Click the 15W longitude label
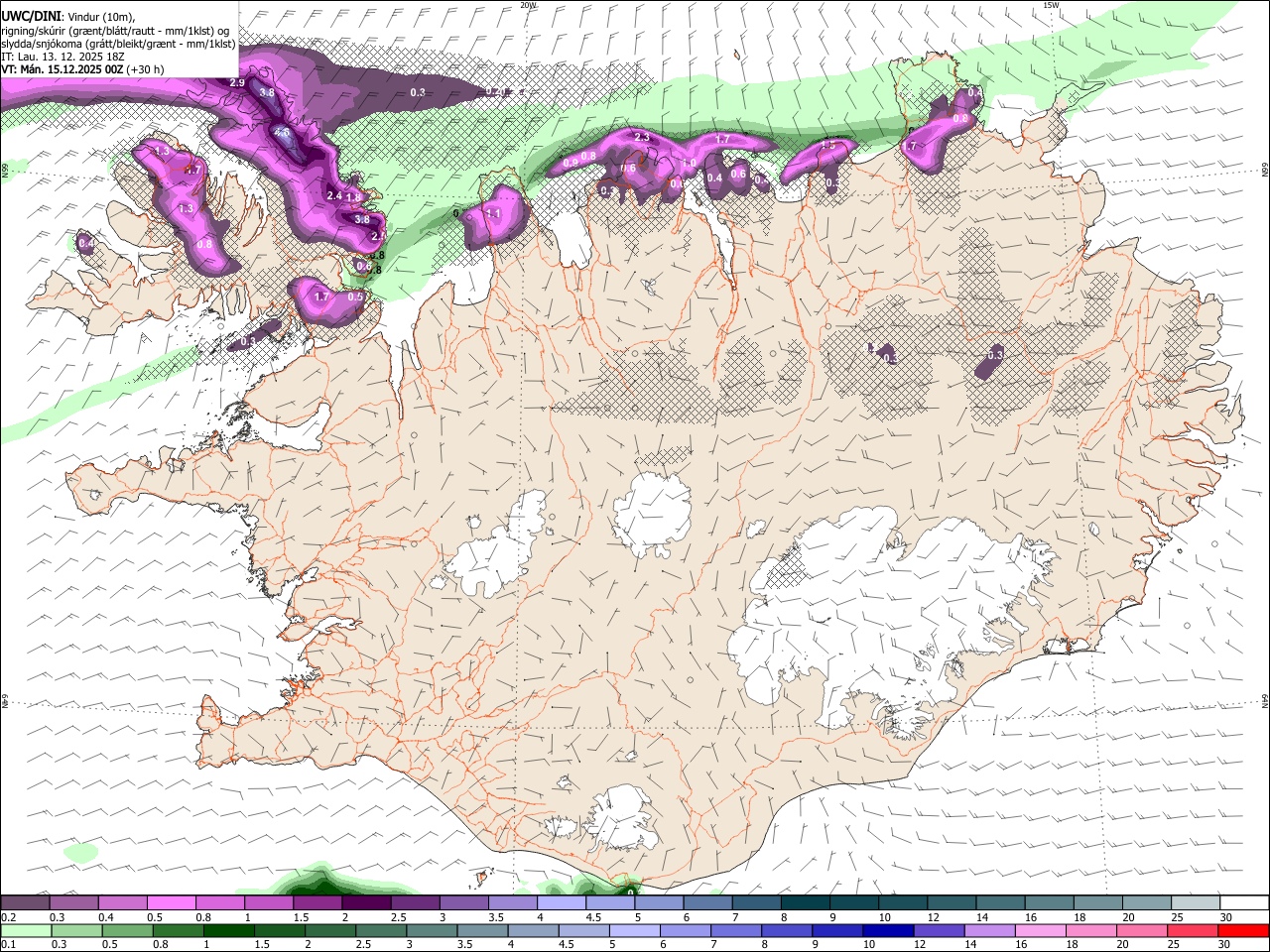The height and width of the screenshot is (952, 1270). pyautogui.click(x=1052, y=5)
